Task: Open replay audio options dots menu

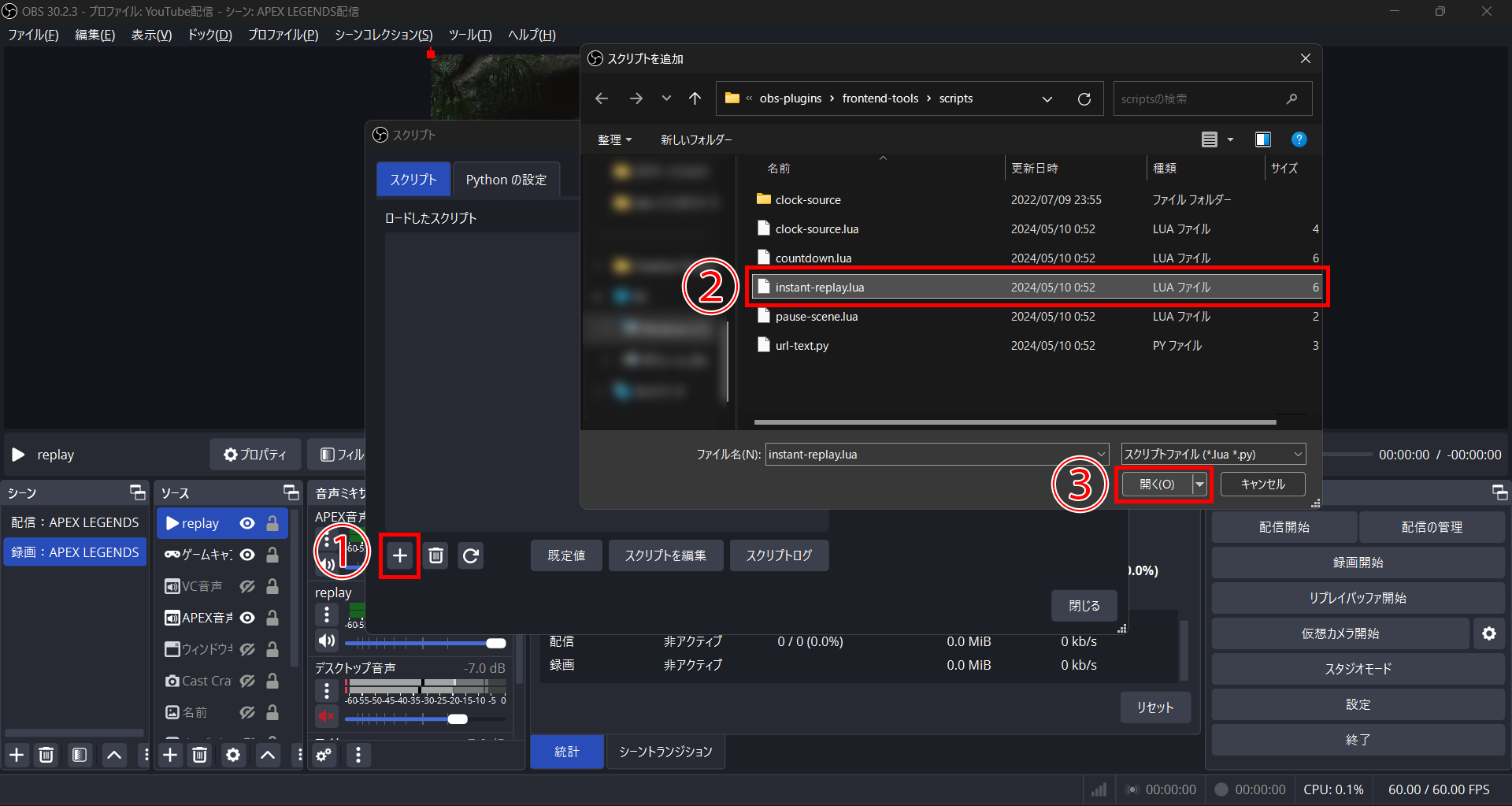Action: 327,615
